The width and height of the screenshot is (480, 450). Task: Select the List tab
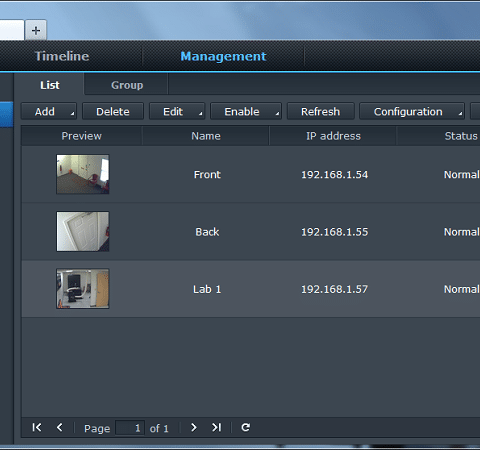tap(50, 85)
